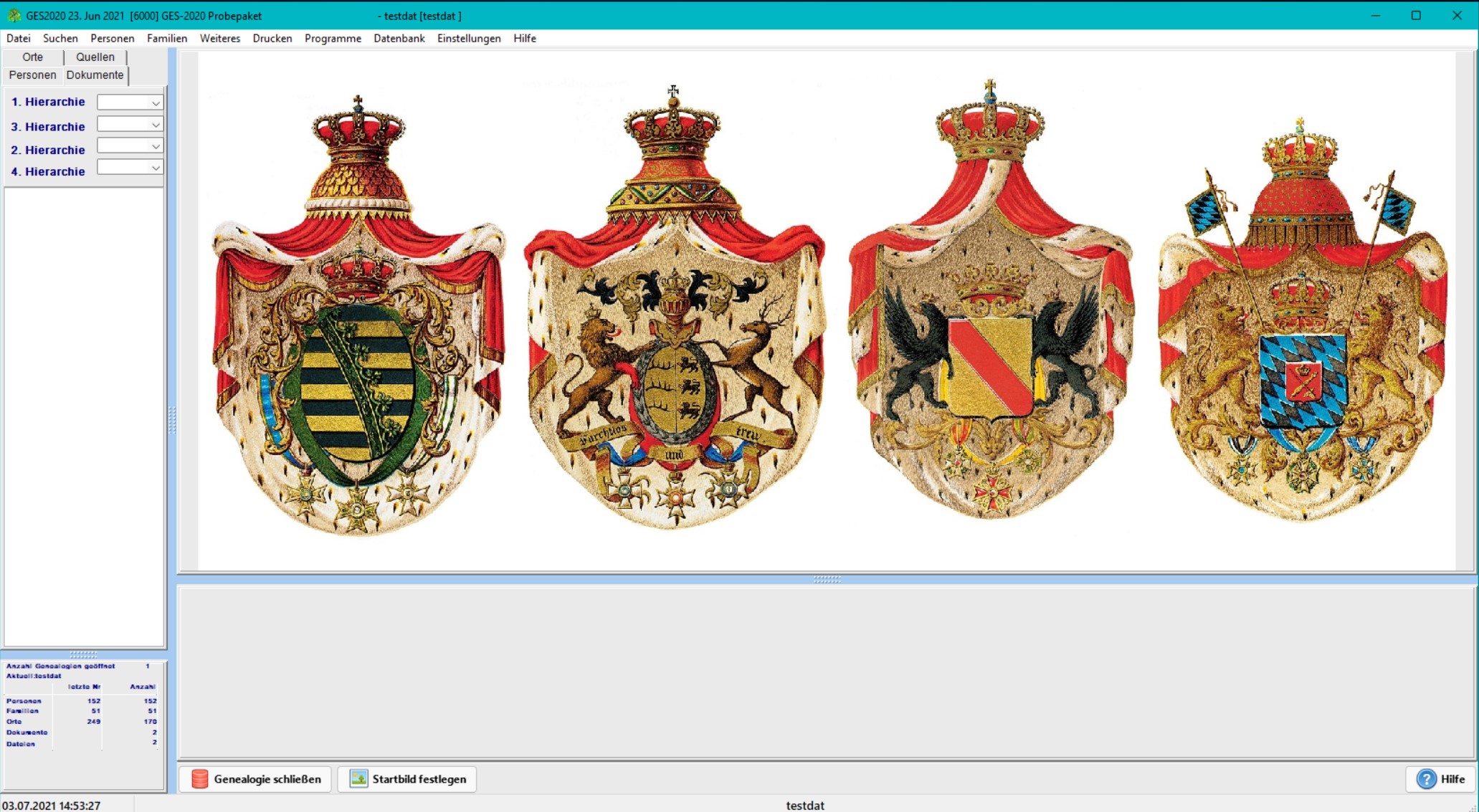Viewport: 1479px width, 812px height.
Task: Switch to the Orte tab
Action: [33, 57]
